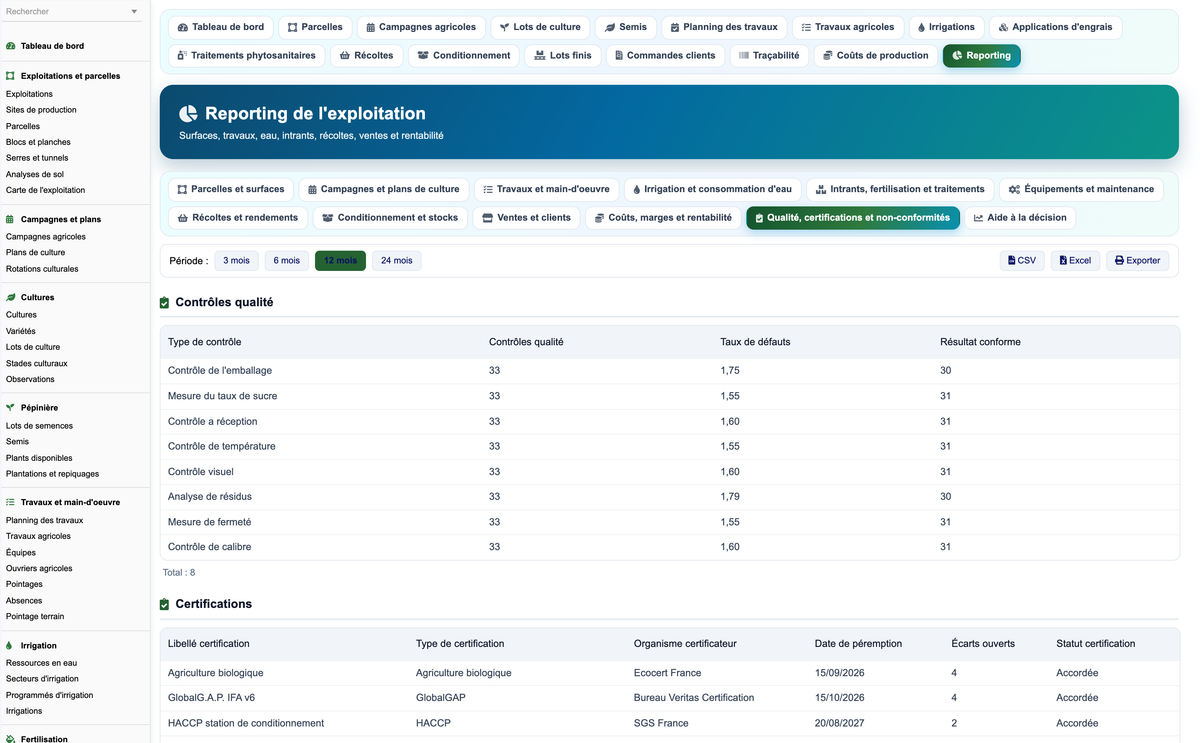Click the Aide à la décision chart icon
1200x743 pixels.
[x=978, y=218]
